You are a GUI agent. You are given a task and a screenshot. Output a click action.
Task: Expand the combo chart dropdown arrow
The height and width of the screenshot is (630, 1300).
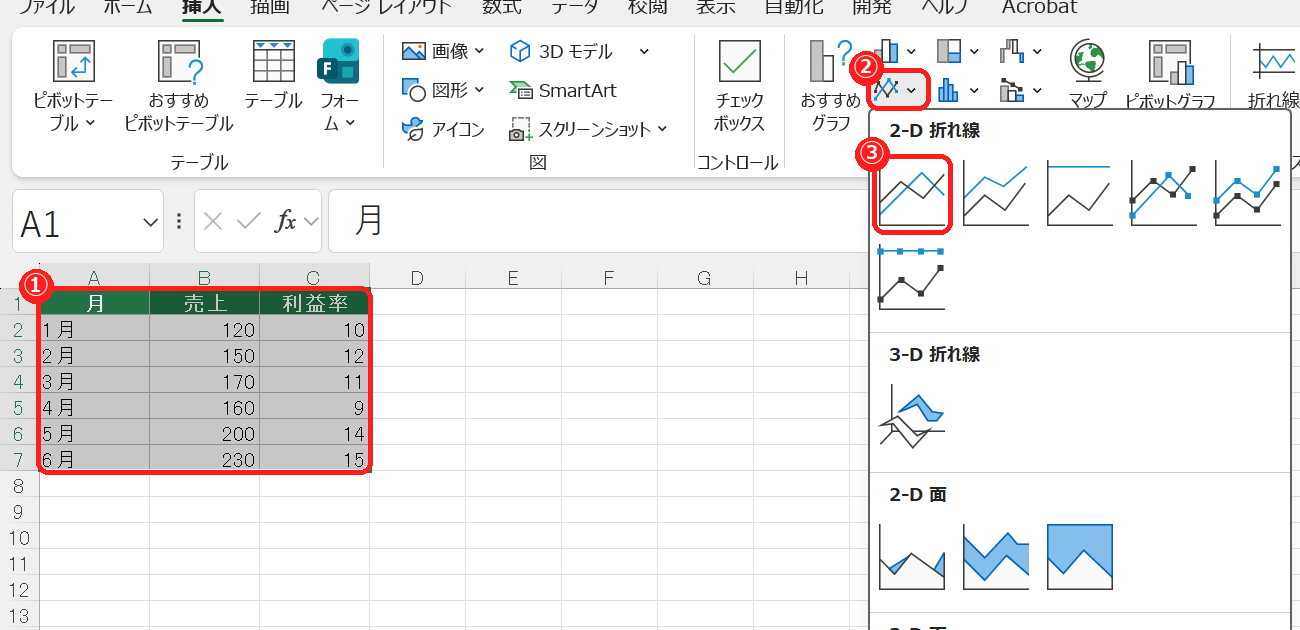tap(1036, 91)
